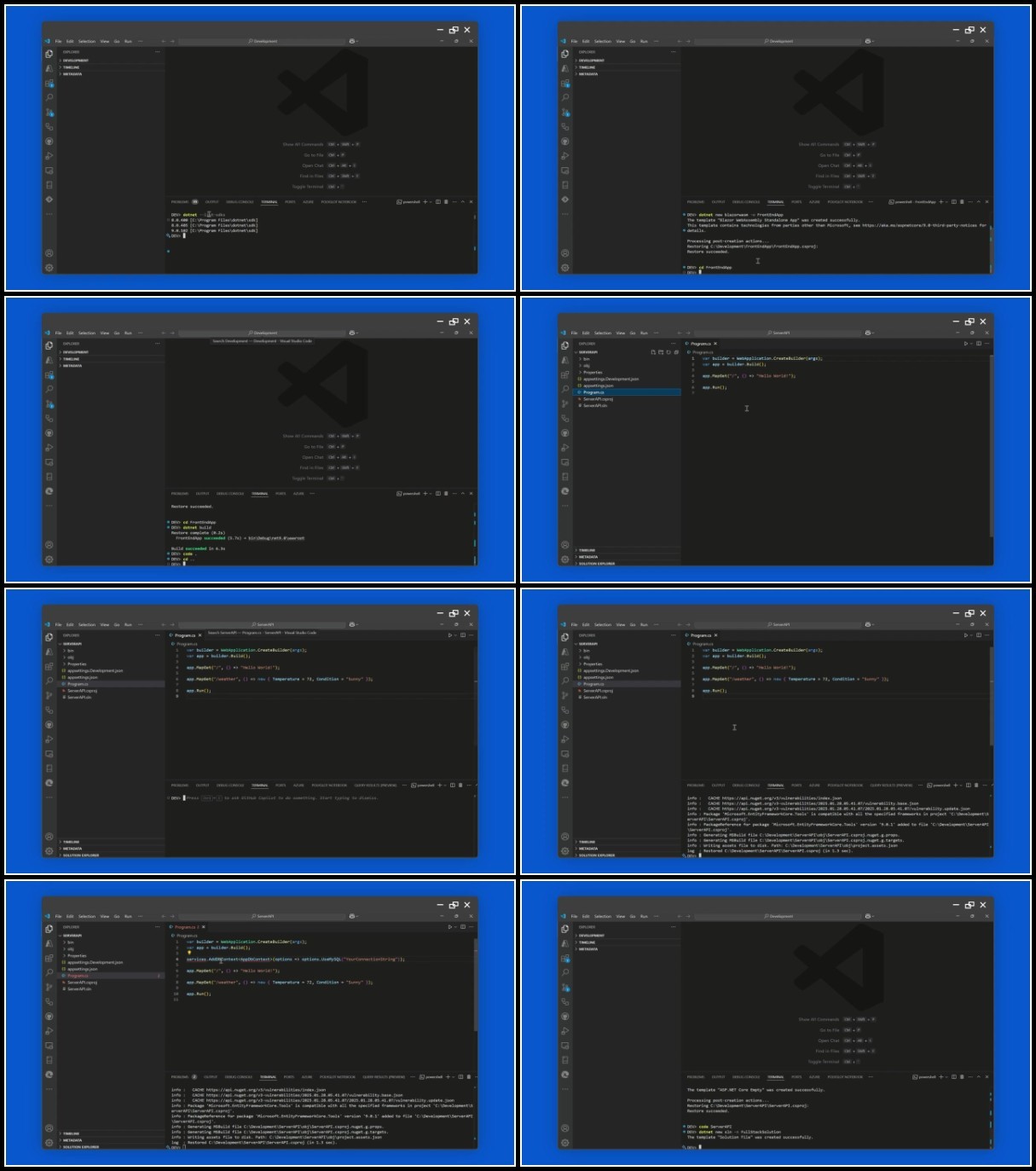The width and height of the screenshot is (1036, 1171).
Task: Click Development search box in list-sdks window
Action: point(263,41)
